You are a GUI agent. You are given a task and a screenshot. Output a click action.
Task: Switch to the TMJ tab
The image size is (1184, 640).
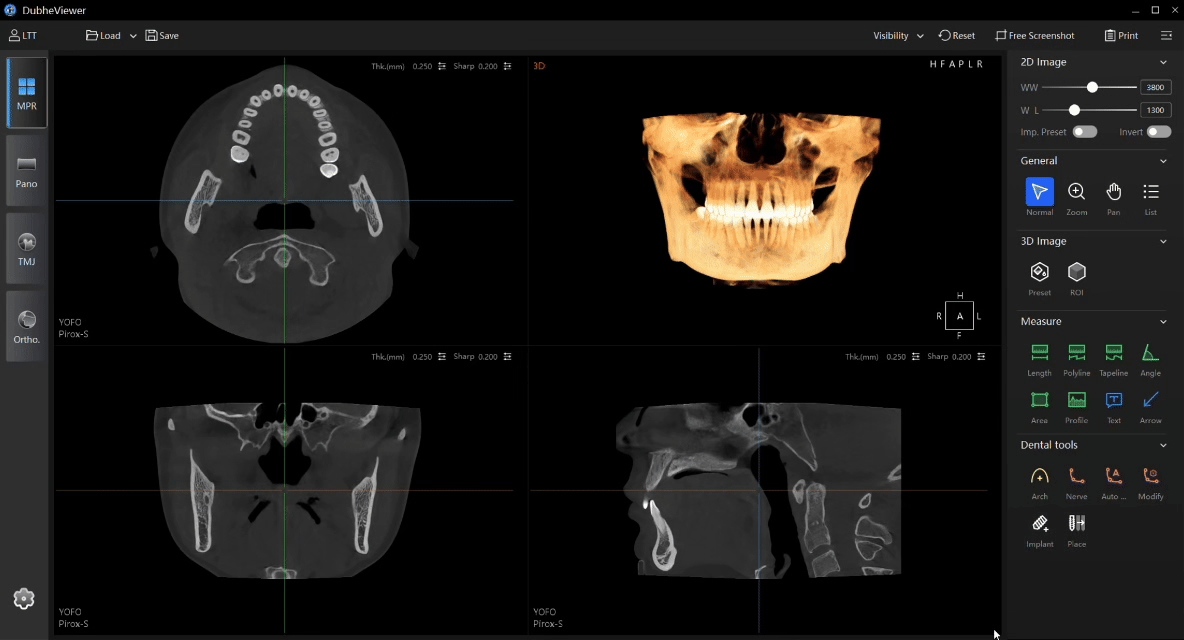point(26,249)
